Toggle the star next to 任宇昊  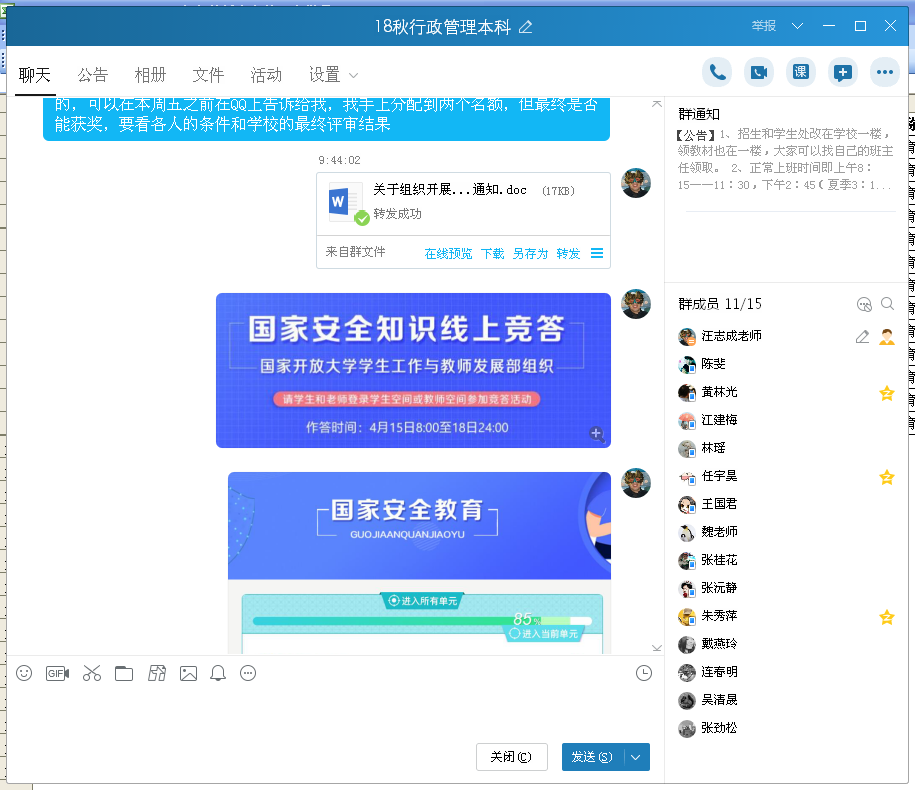click(x=886, y=477)
